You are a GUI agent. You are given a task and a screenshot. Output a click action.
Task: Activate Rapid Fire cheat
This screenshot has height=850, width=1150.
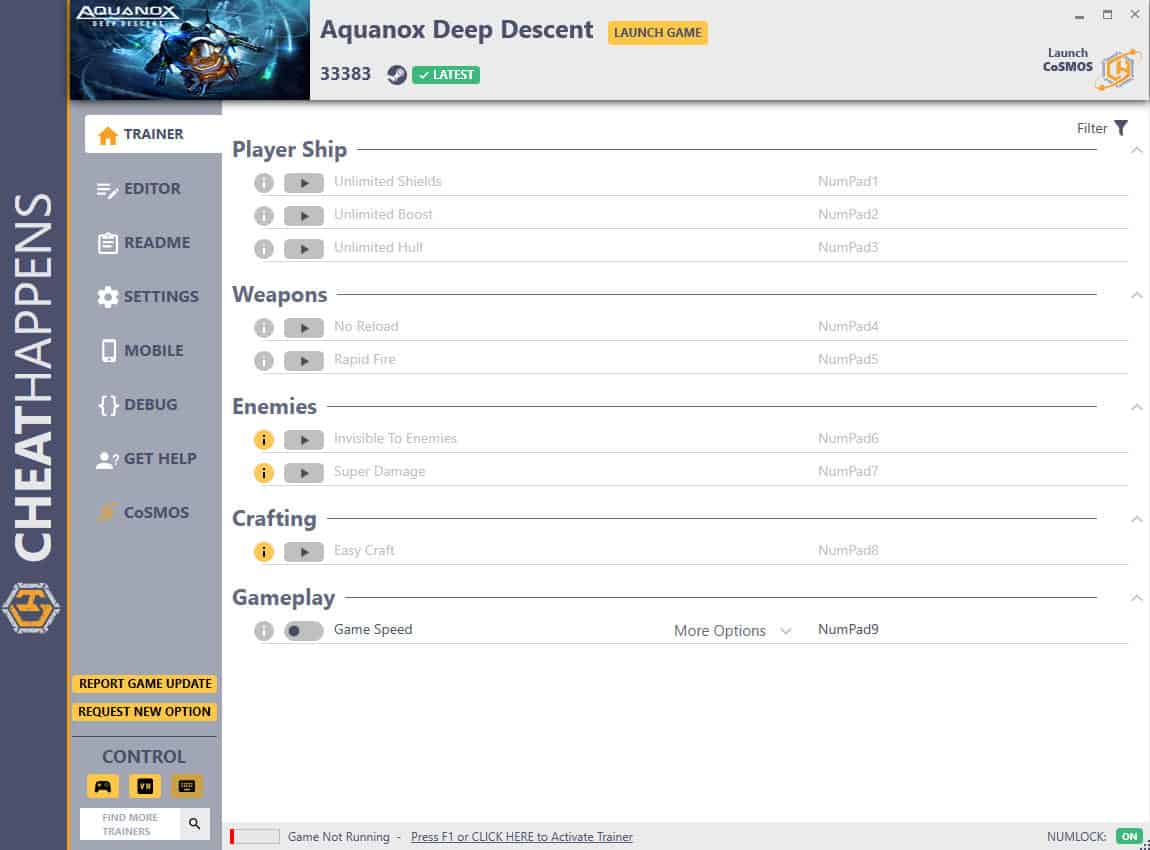coord(304,361)
